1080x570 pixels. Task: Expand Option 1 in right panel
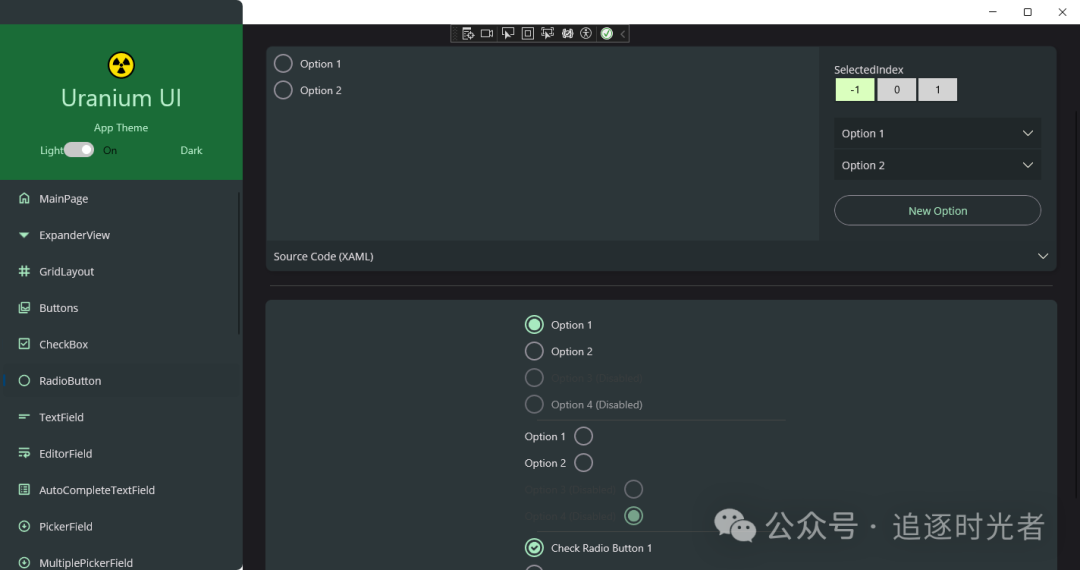click(937, 134)
